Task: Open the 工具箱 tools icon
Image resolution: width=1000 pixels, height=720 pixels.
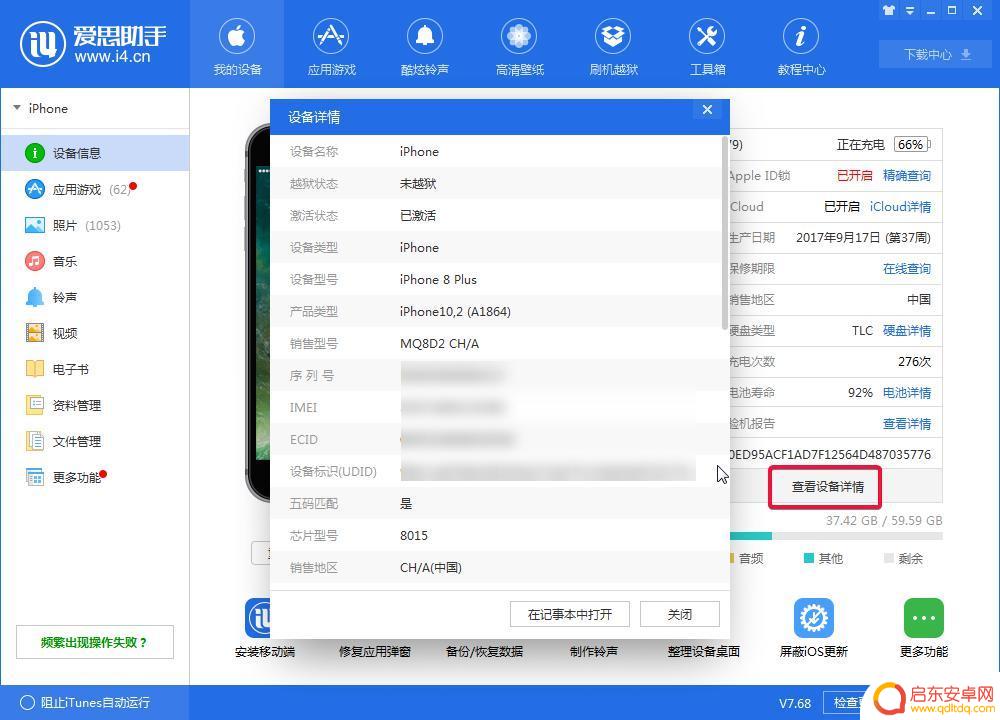Action: [707, 36]
